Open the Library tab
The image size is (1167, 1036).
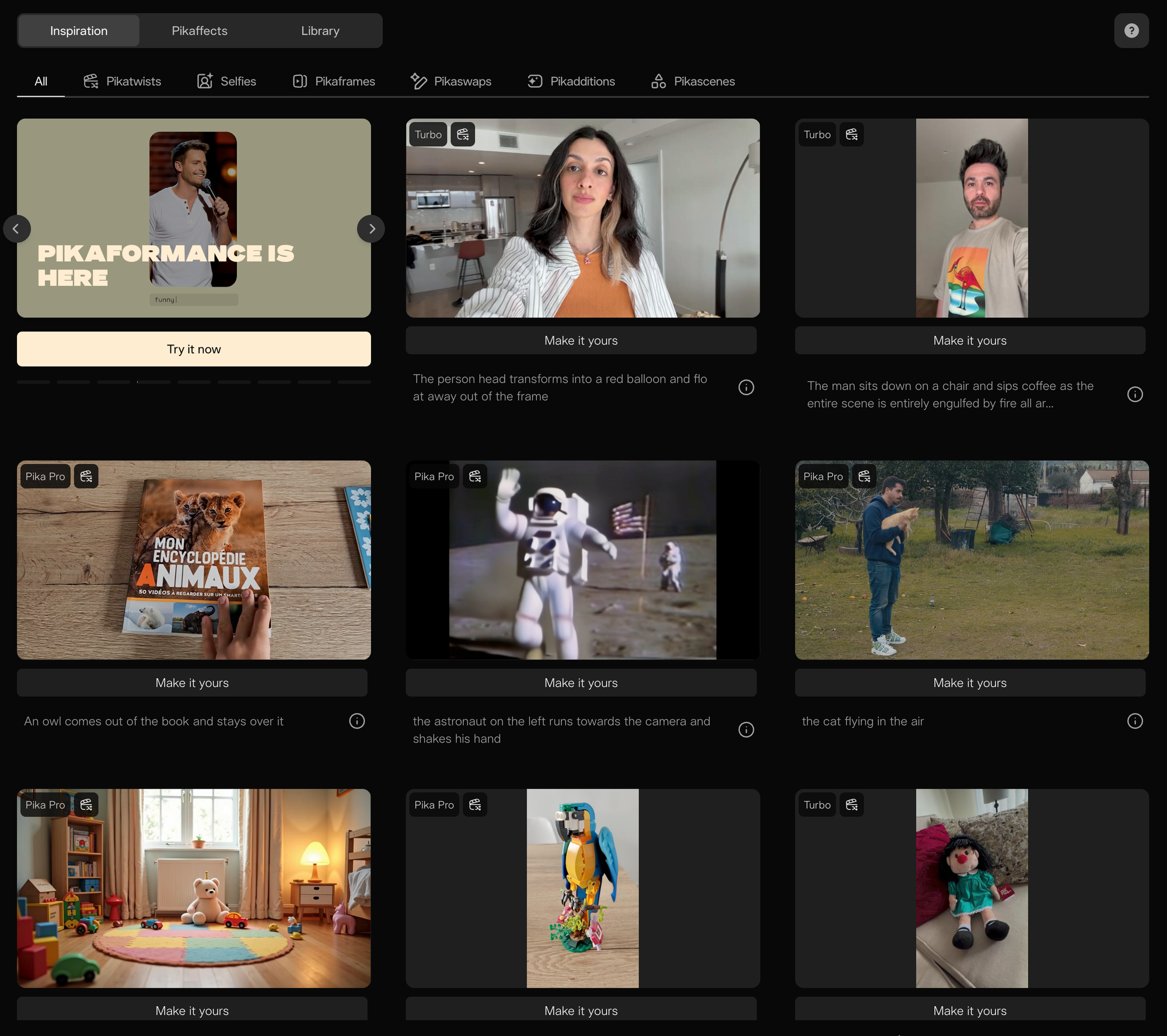pos(320,31)
